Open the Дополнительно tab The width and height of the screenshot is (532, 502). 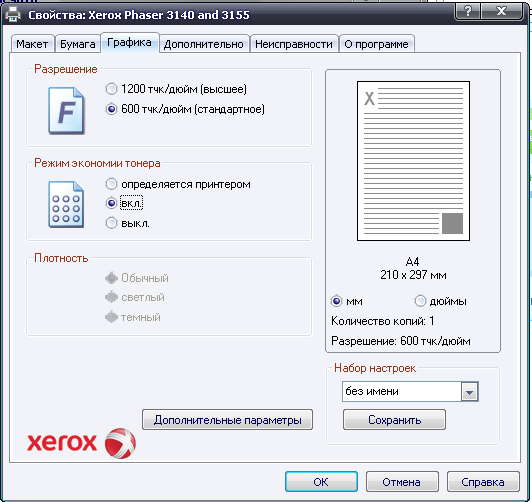(204, 44)
